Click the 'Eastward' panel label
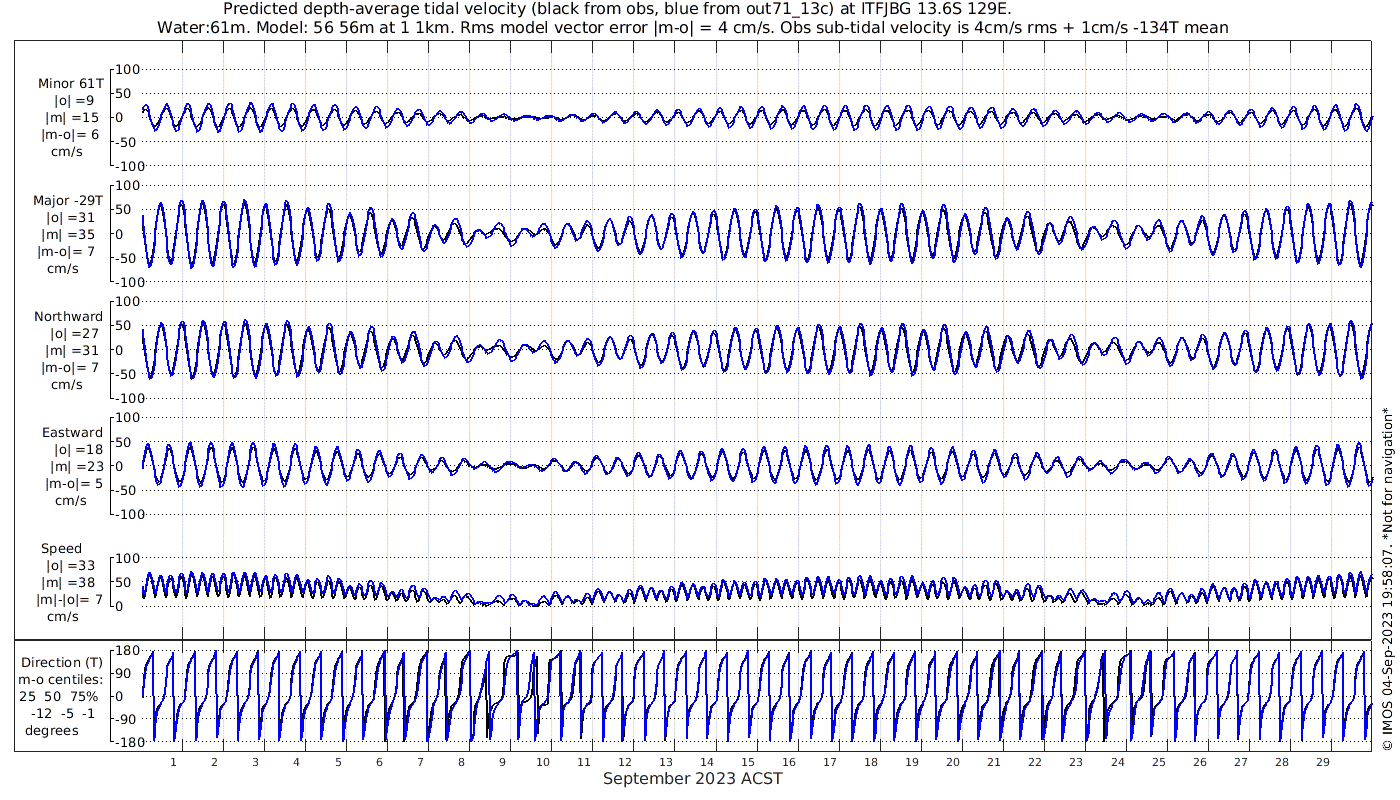Image resolution: width=1400 pixels, height=800 pixels. pos(72,433)
